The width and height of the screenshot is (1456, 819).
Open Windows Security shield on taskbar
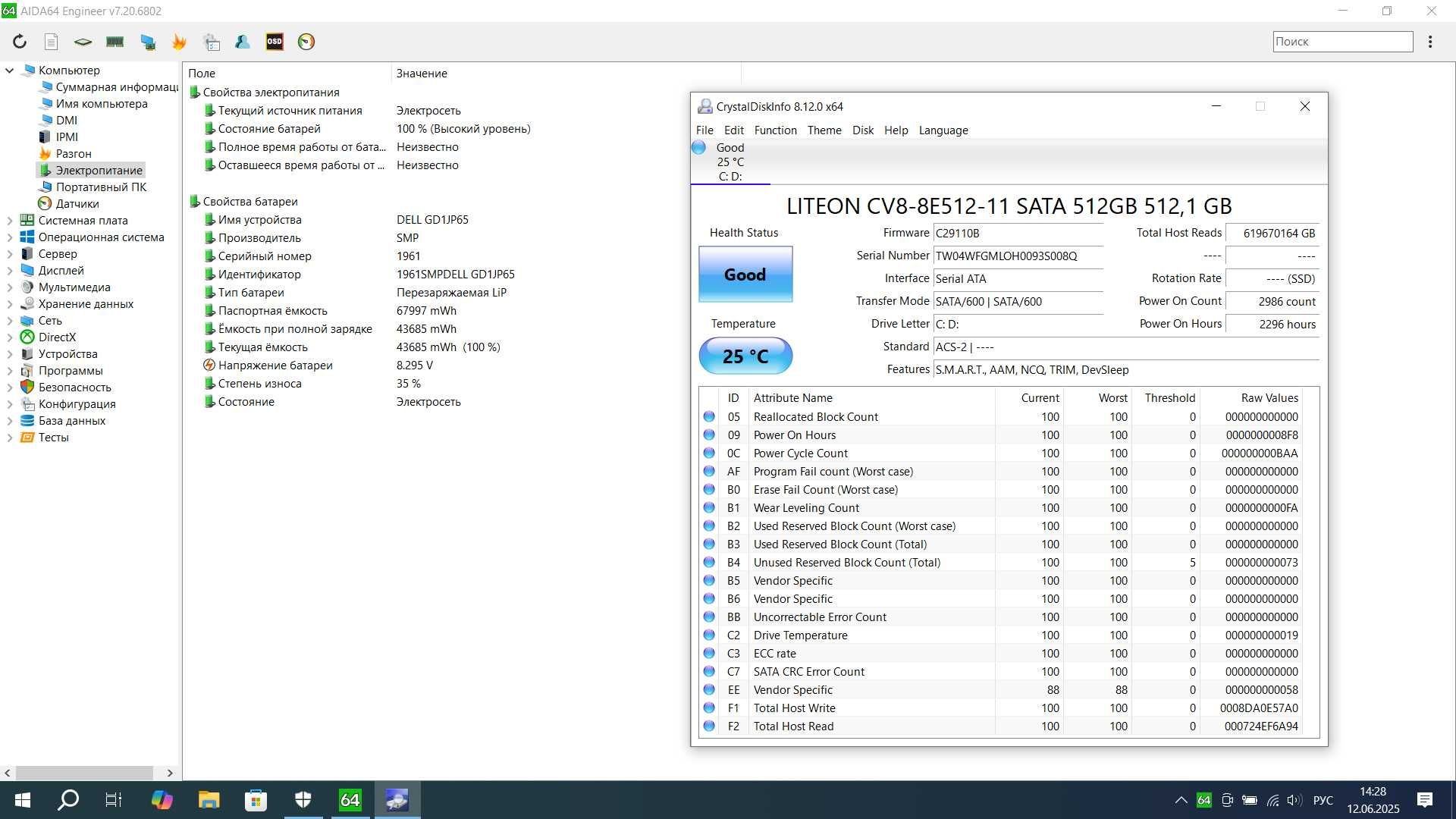[303, 799]
